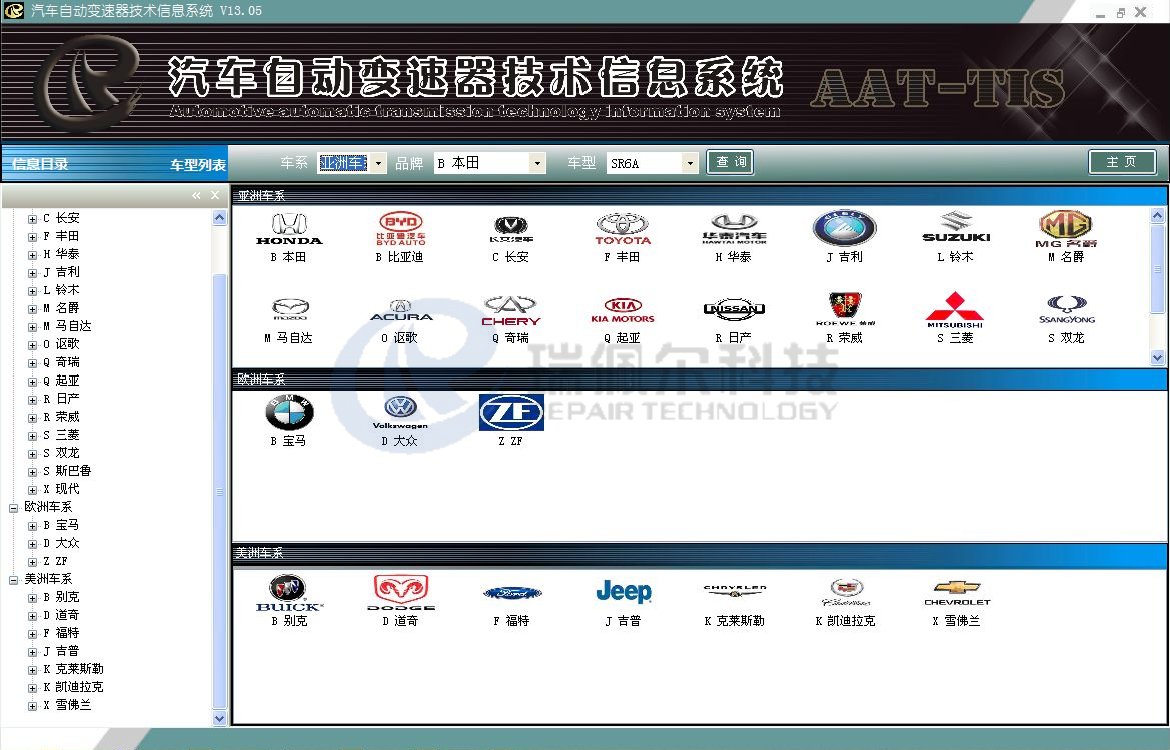Switch to the 车型列表 tab
The width and height of the screenshot is (1170, 750).
pos(198,165)
